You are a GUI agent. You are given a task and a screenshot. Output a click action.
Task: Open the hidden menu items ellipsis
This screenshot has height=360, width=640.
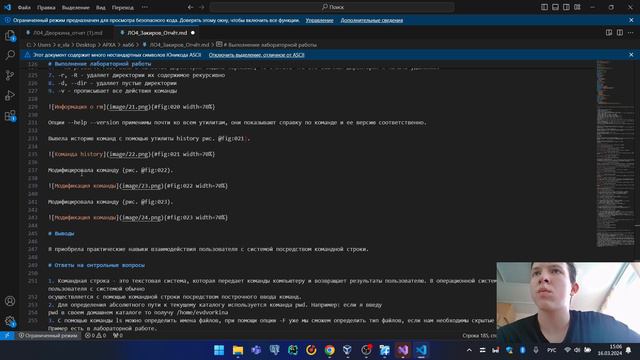(x=145, y=7)
